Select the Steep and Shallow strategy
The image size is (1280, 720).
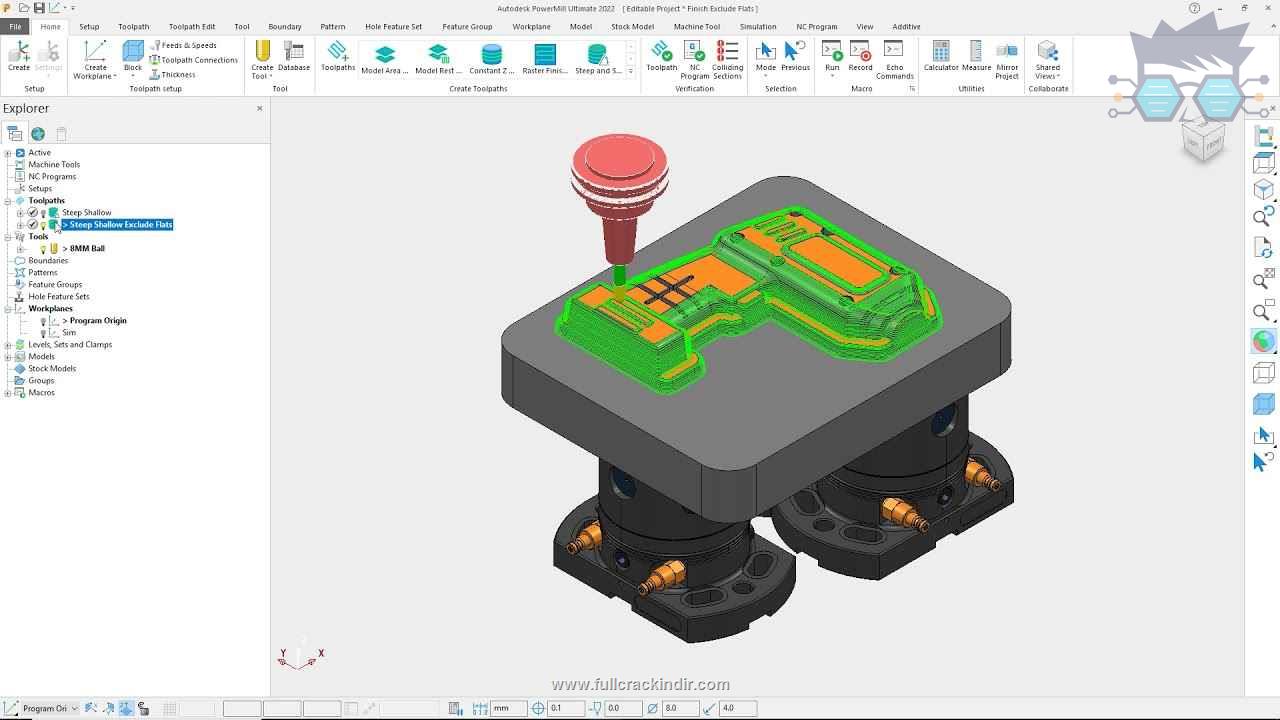click(x=598, y=60)
